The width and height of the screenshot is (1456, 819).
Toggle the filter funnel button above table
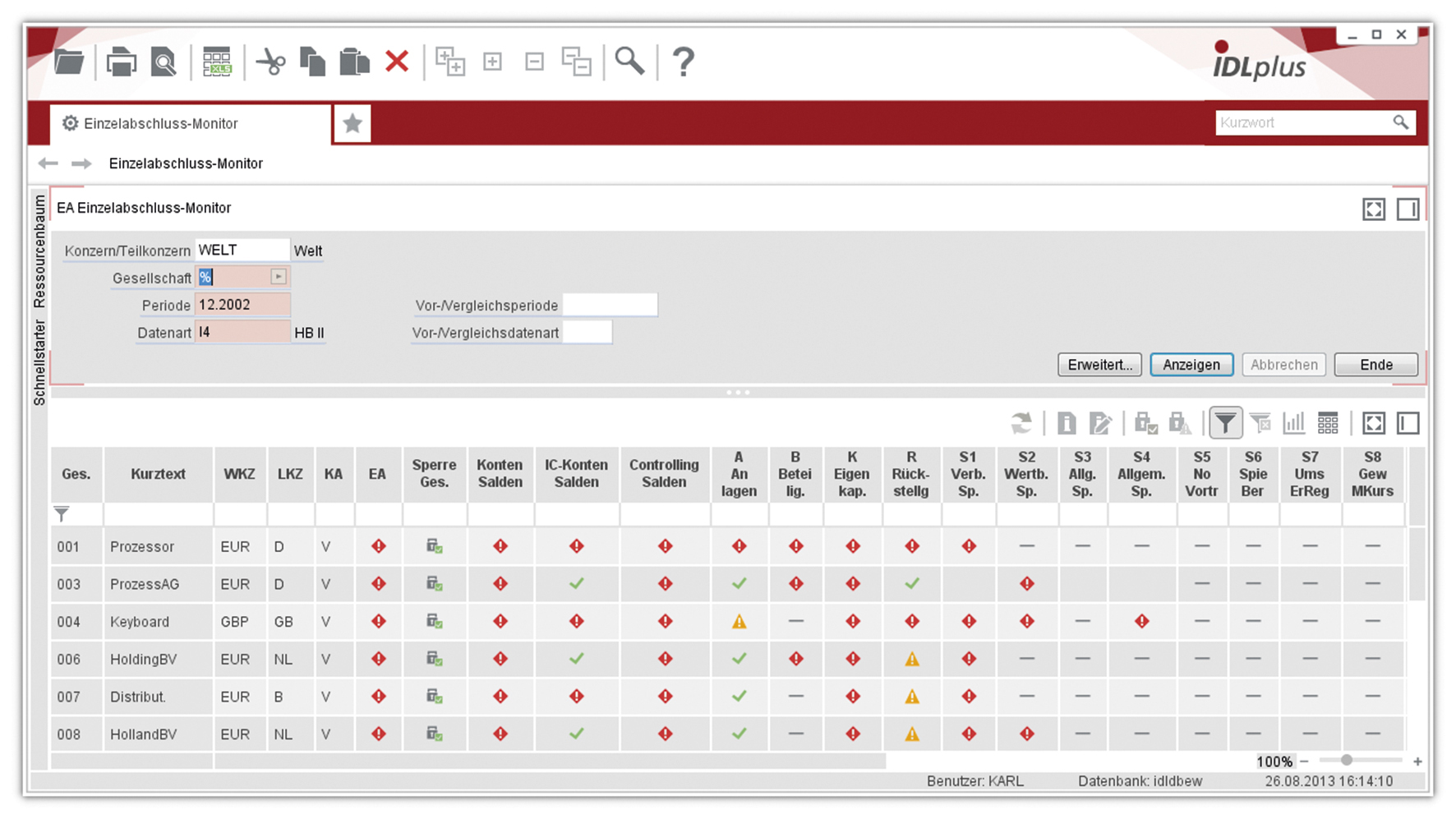point(1225,423)
